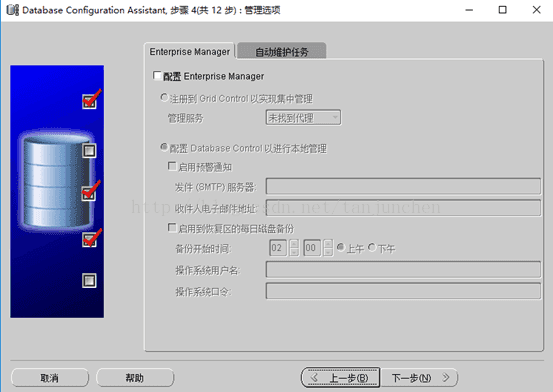Decrease the backup hour with the down arrow

pos(294,252)
